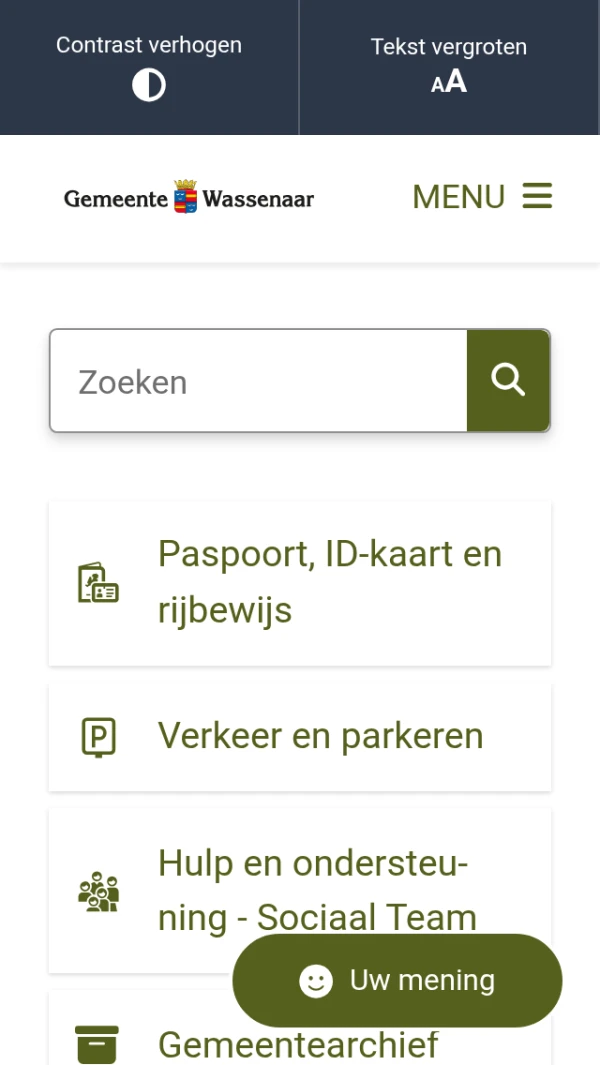Screen dimensions: 600x1065
Task: Go to 'Verkeer en parkeren'
Action: pos(300,737)
